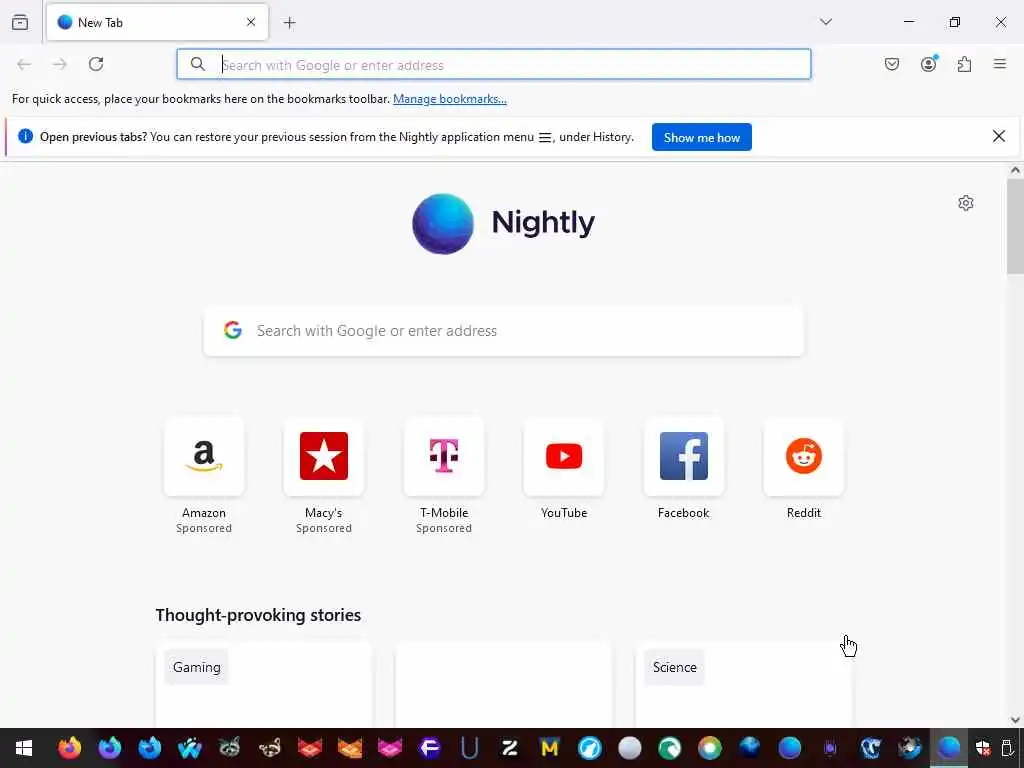Viewport: 1024px width, 768px height.
Task: Open a new tab with plus button
Action: click(290, 23)
